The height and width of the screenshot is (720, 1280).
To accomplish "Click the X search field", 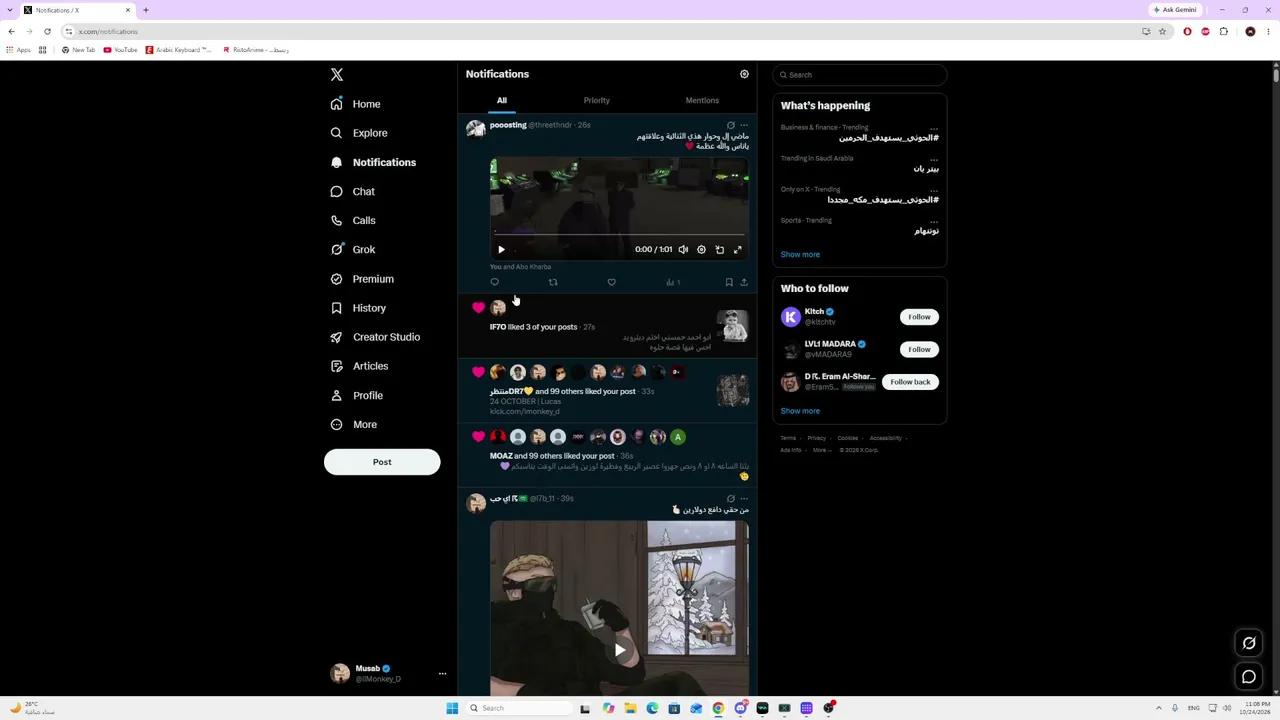I will pos(860,75).
